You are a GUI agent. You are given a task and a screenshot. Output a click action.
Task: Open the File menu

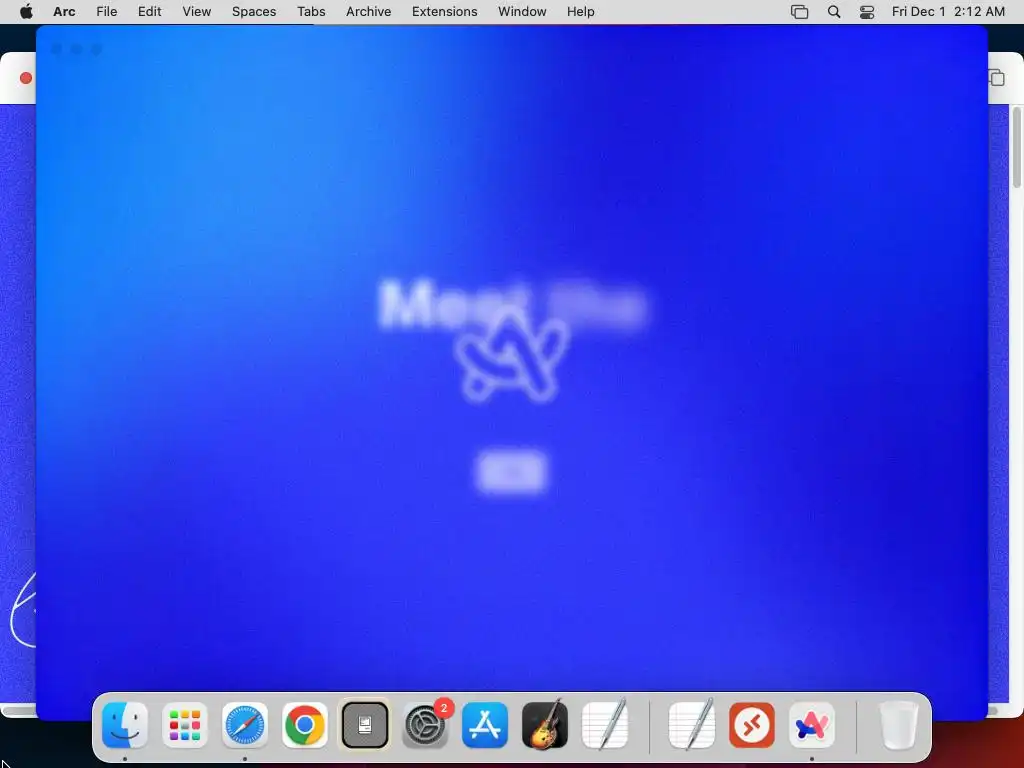coord(106,11)
